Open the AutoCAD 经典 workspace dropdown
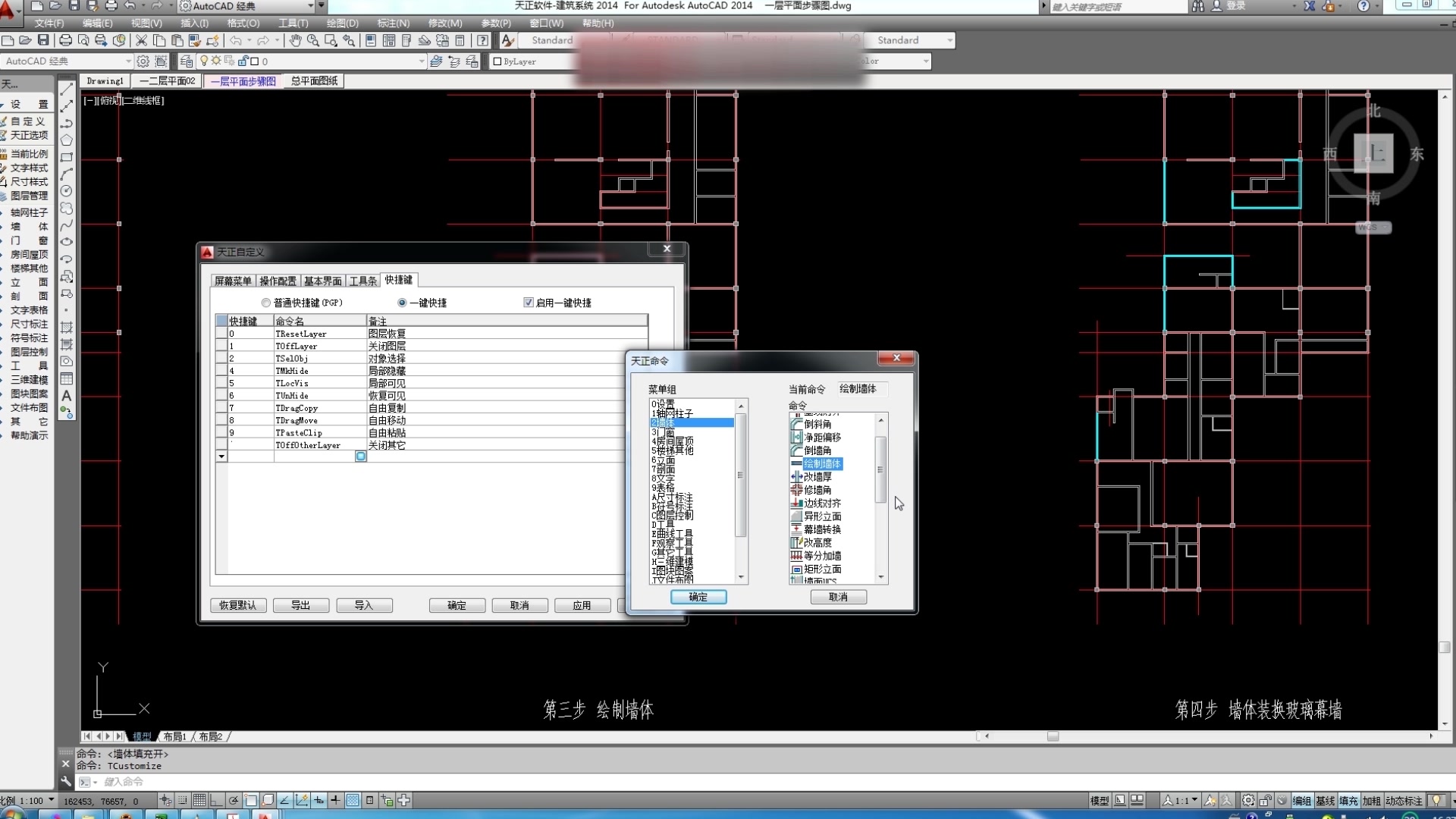 [127, 61]
